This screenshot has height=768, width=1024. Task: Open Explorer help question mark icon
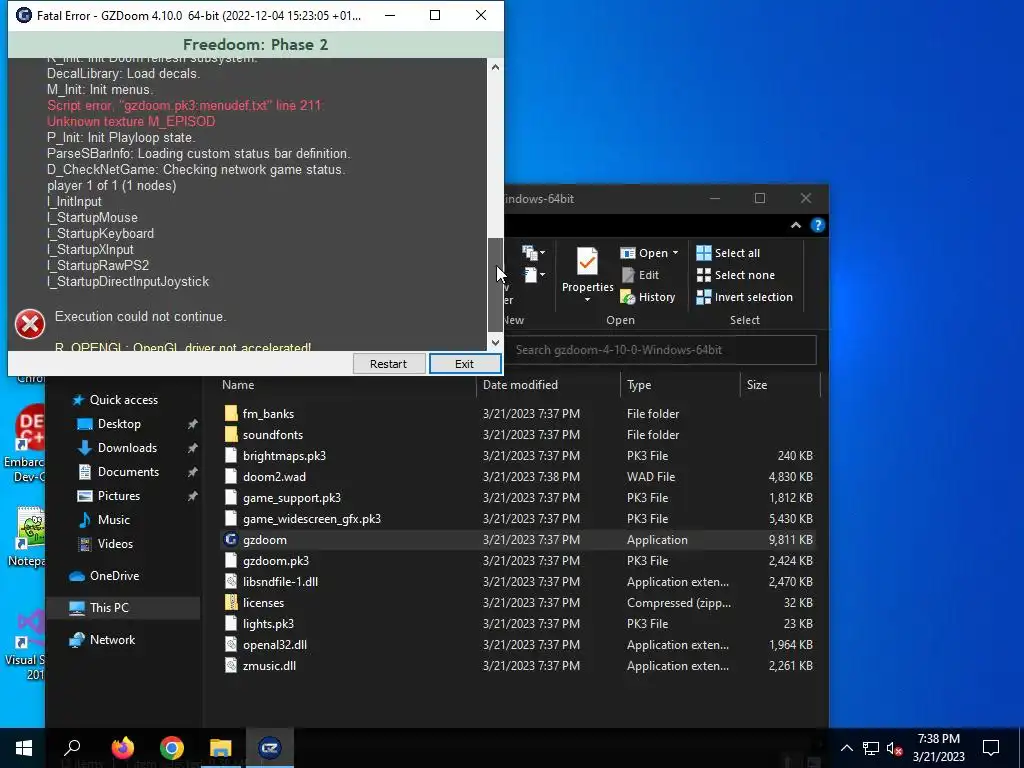pos(818,225)
